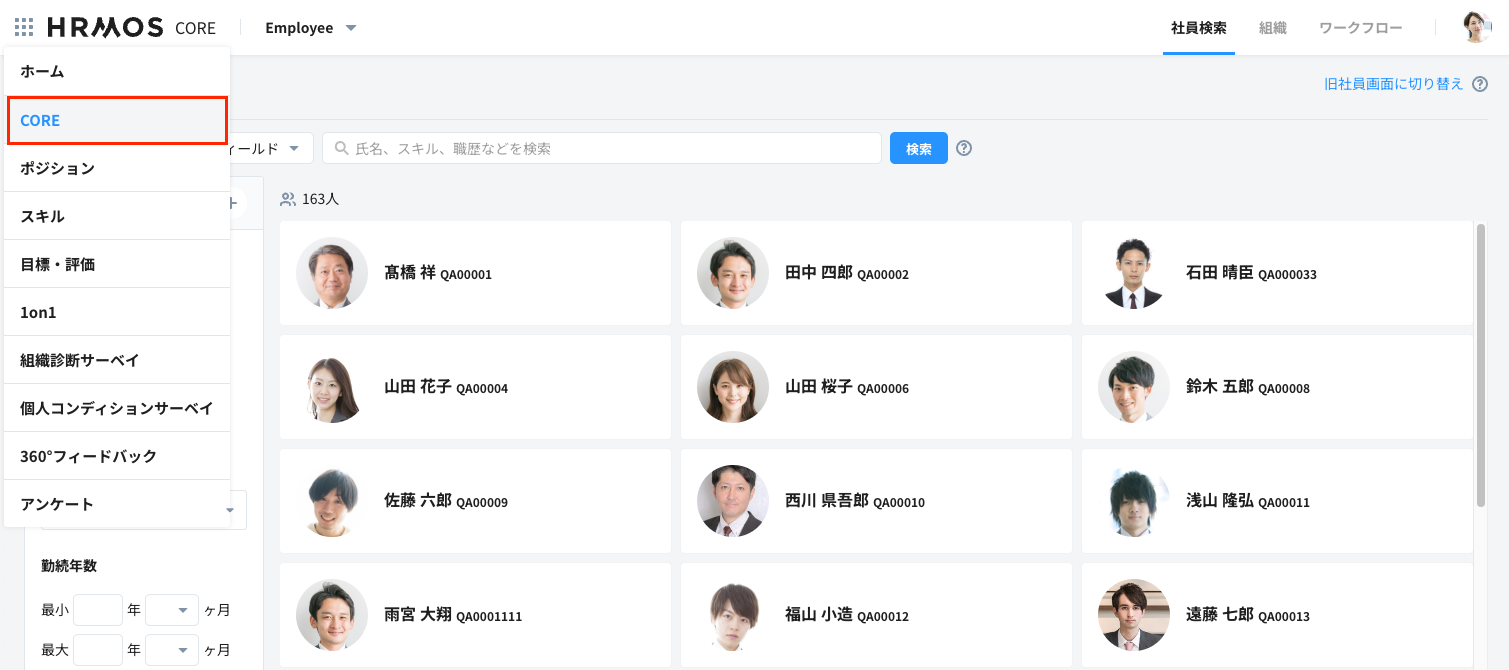1509x670 pixels.
Task: Open the maximum 勤続年数 months dropdown
Action: 172,650
